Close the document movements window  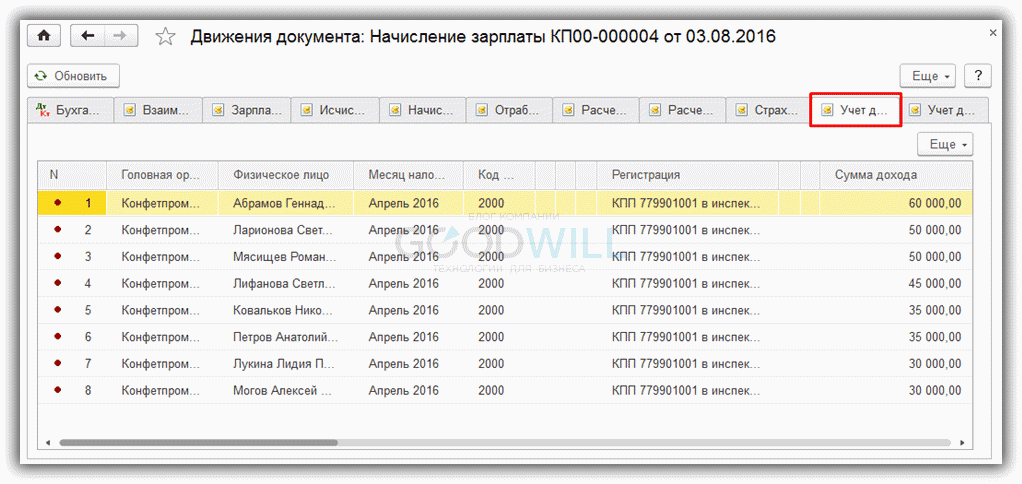point(993,34)
